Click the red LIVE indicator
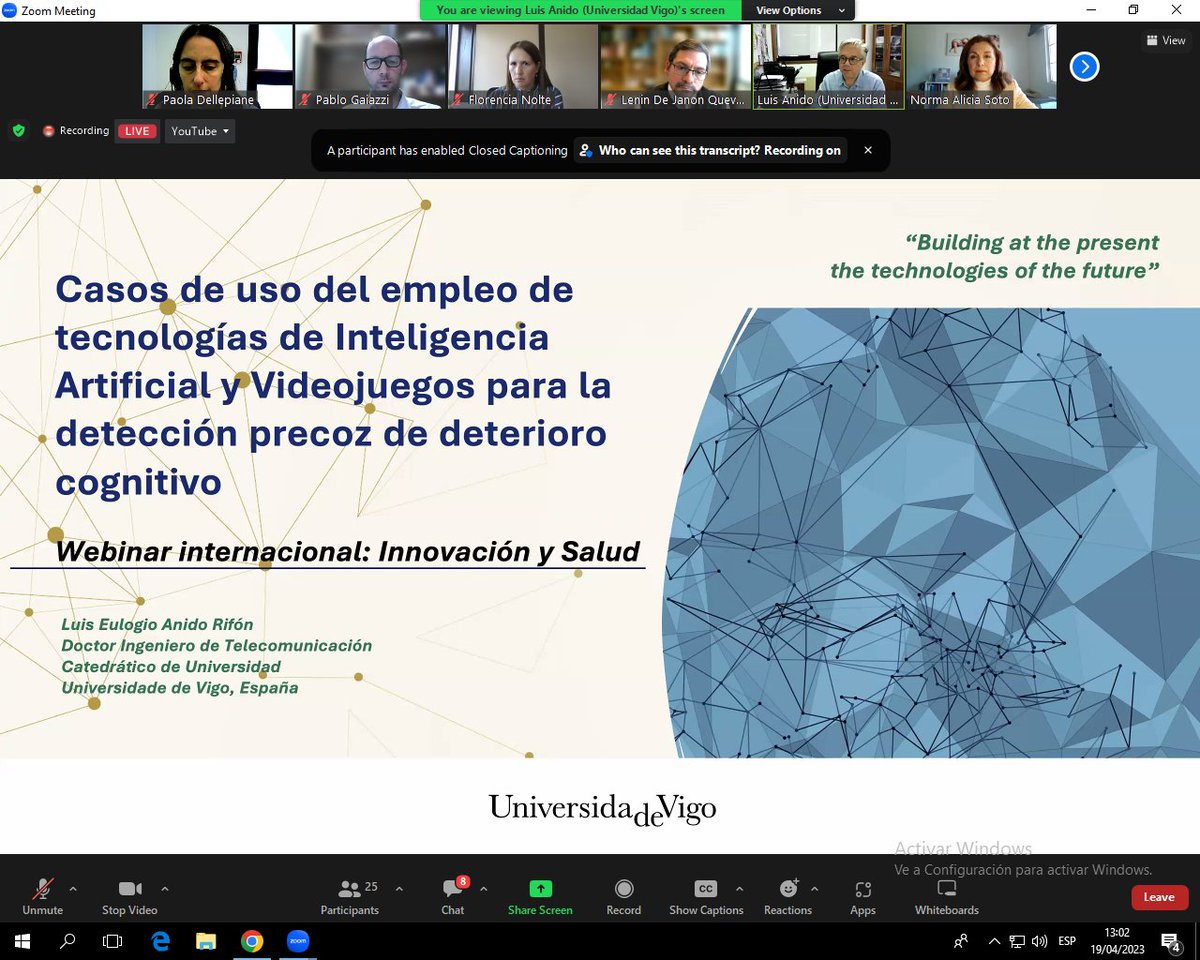This screenshot has width=1200, height=960. (x=137, y=131)
